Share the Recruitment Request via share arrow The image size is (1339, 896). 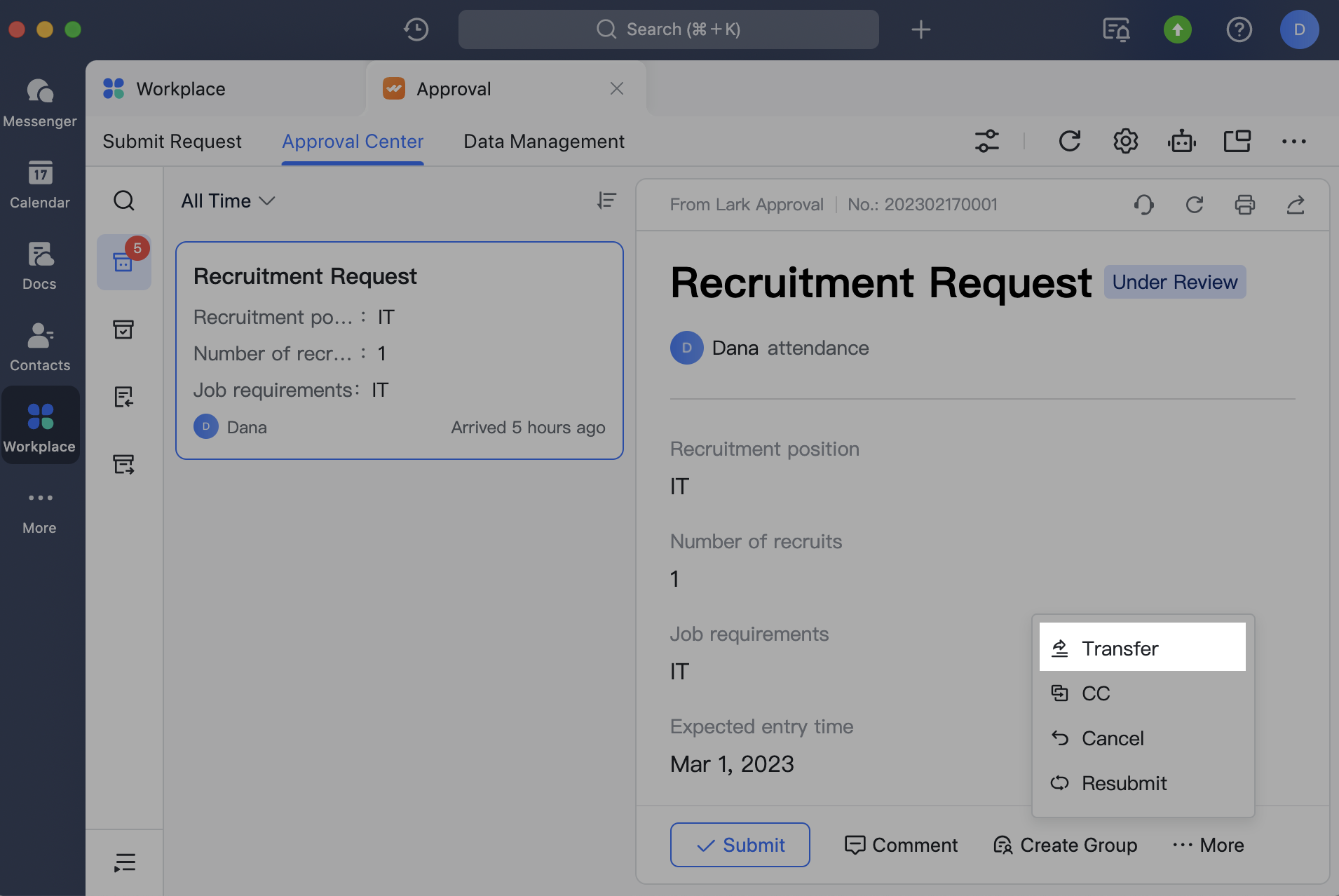(1296, 204)
